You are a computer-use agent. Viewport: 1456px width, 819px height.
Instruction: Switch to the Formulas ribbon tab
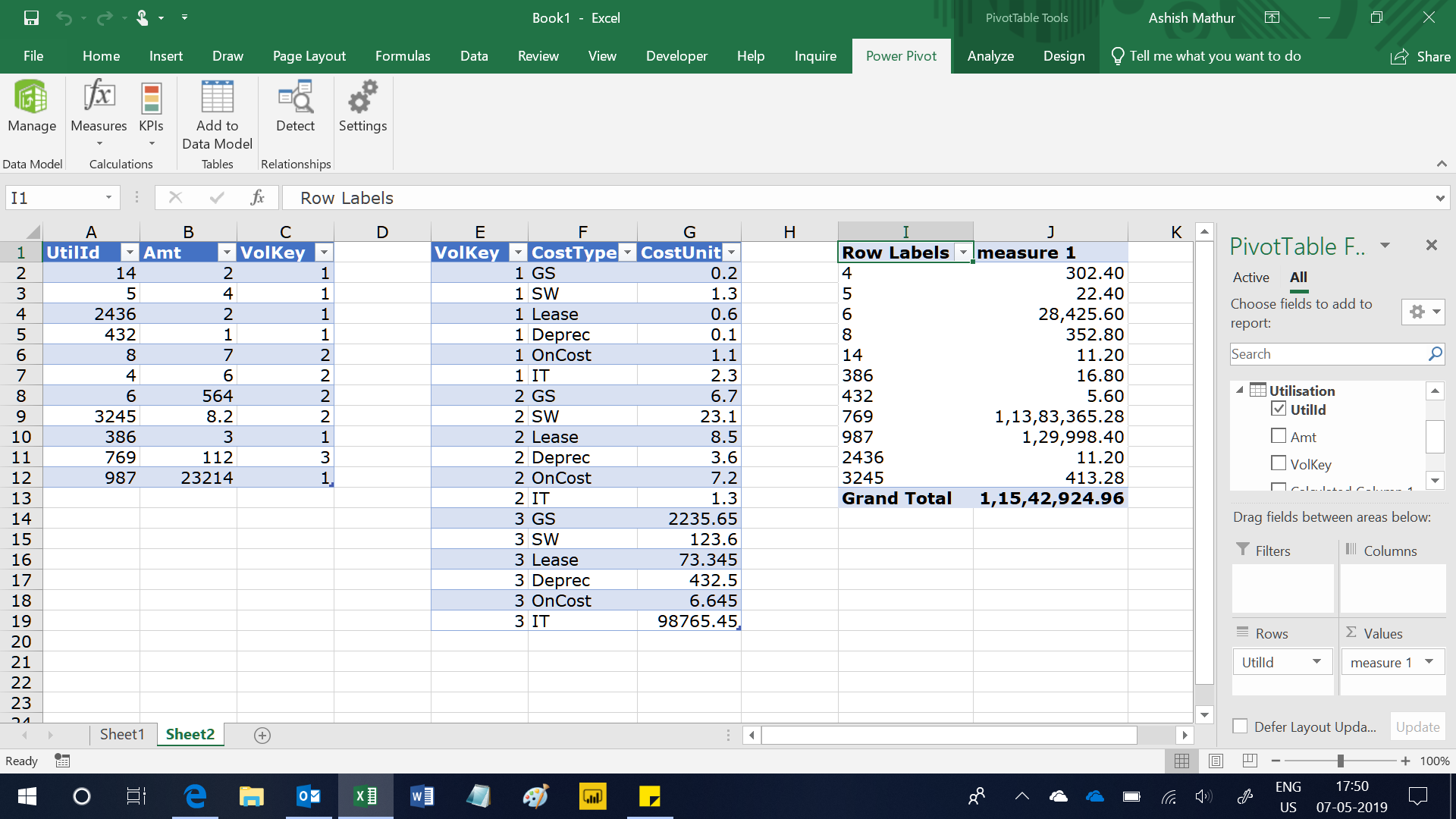[403, 56]
